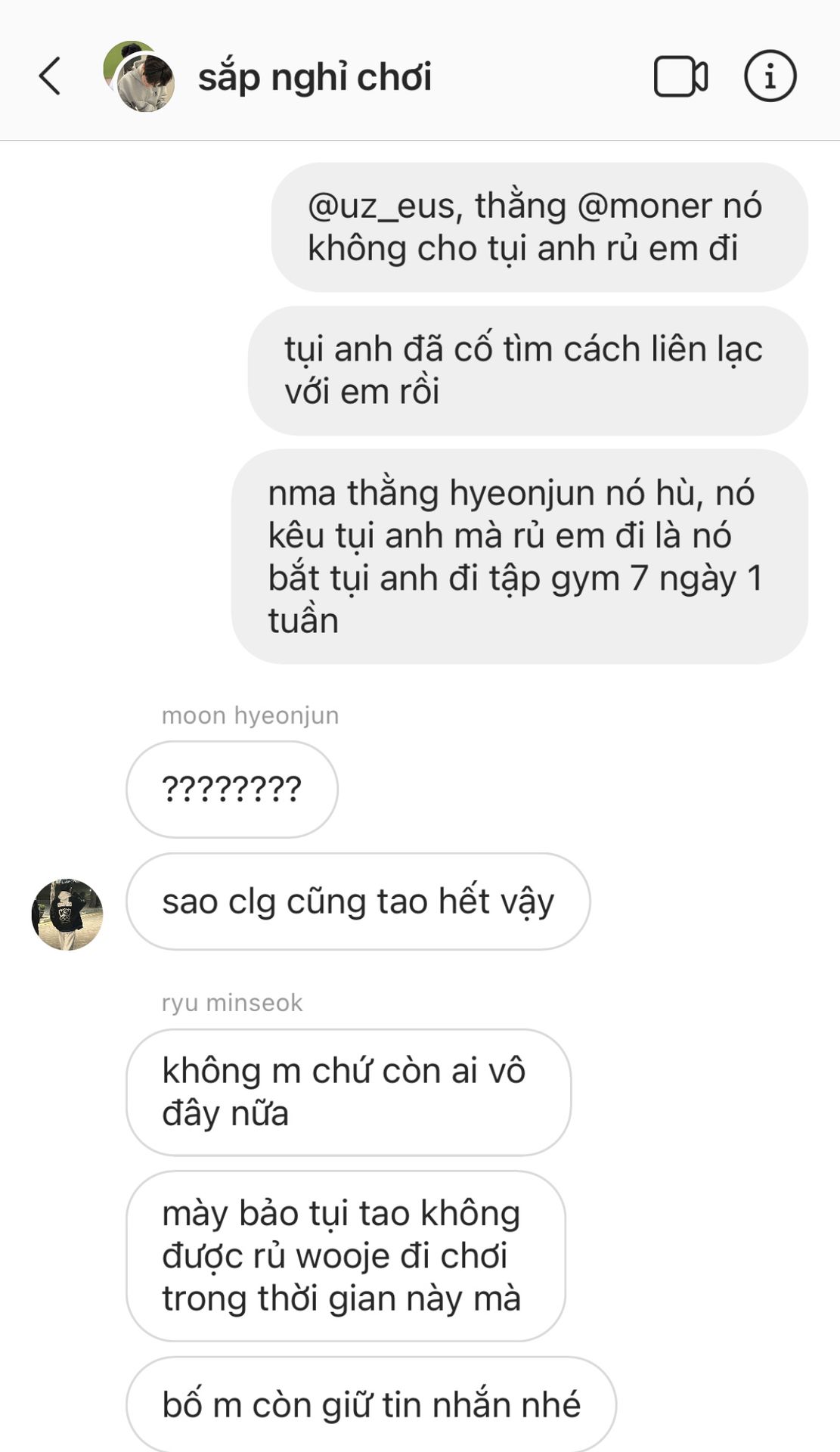The image size is (840, 1452).
Task: Select message 'tụi anh đã cố tìm cách liên lạc'
Action: [528, 370]
